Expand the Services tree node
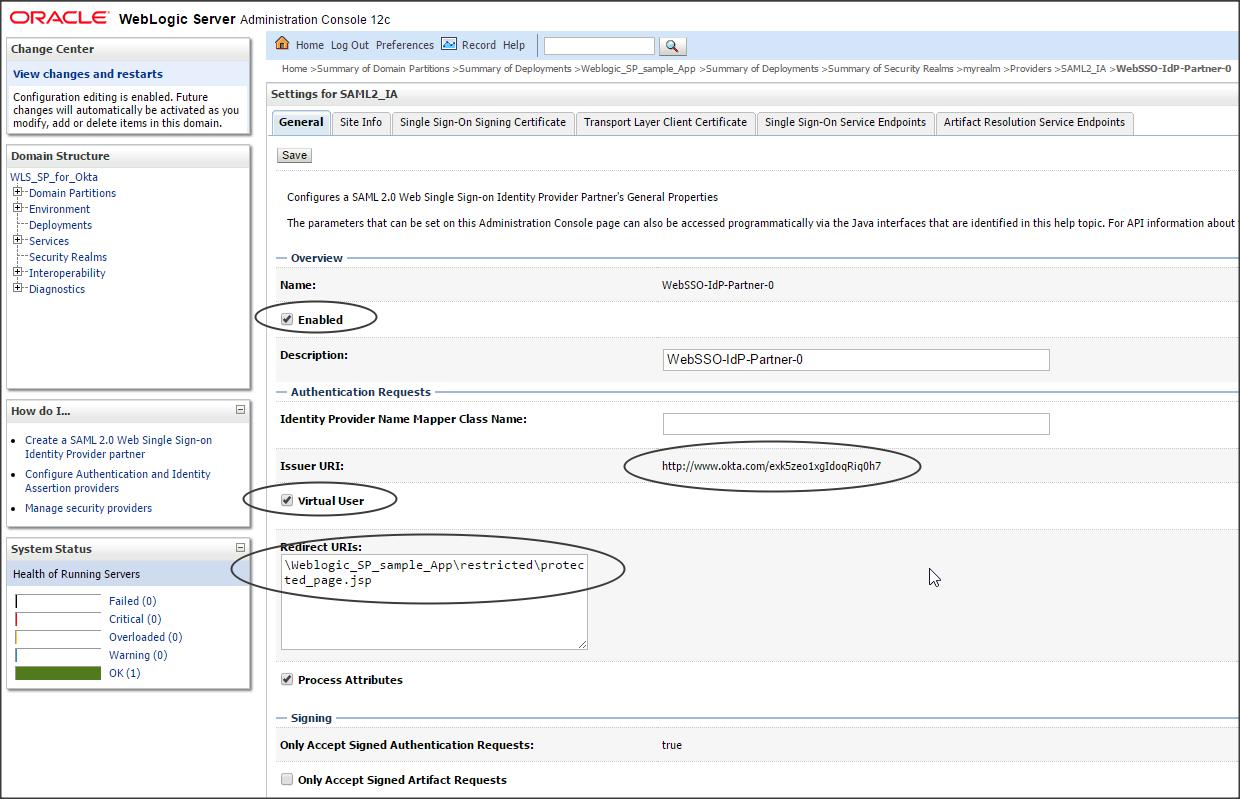This screenshot has height=799, width=1240. pos(17,240)
